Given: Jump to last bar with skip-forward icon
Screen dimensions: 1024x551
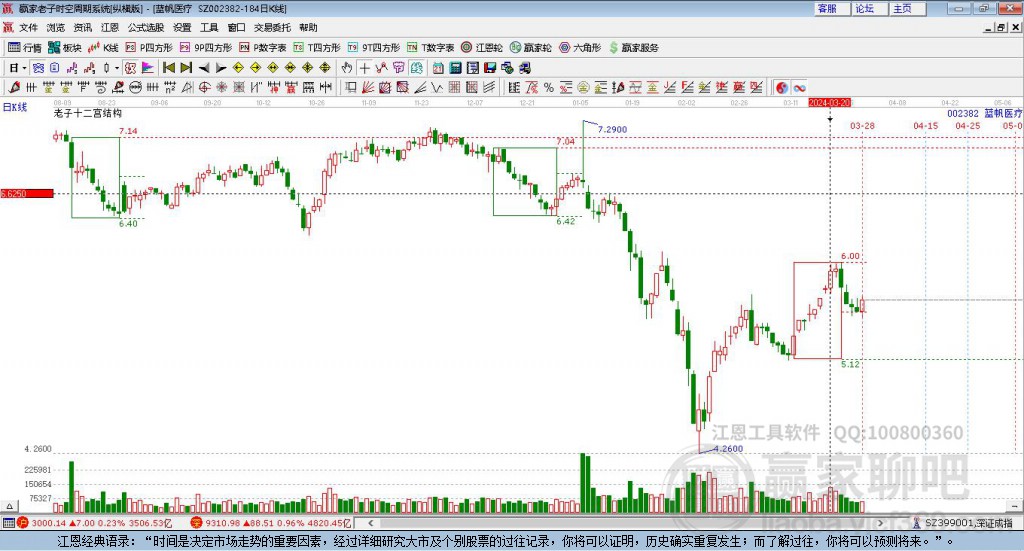Looking at the screenshot, I should pyautogui.click(x=186, y=68).
